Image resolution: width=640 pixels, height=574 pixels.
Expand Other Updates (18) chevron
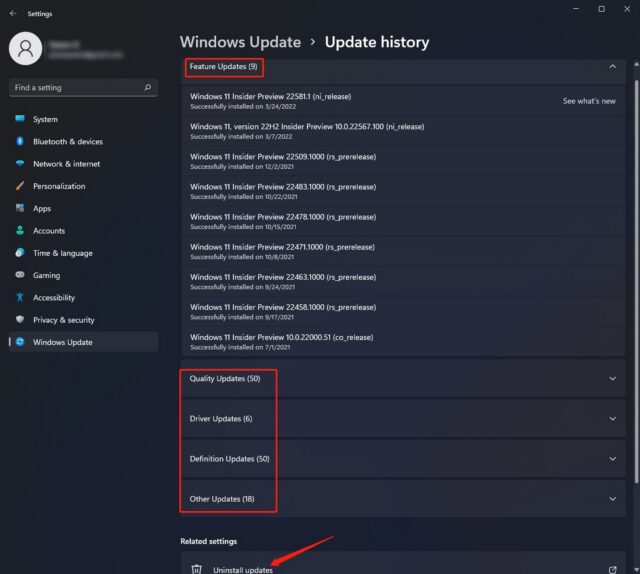click(612, 498)
